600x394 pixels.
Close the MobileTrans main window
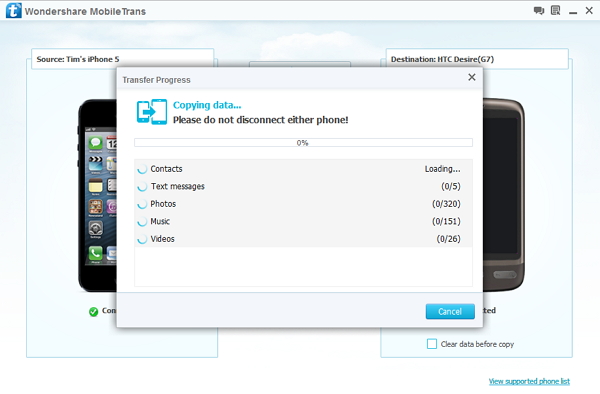589,11
